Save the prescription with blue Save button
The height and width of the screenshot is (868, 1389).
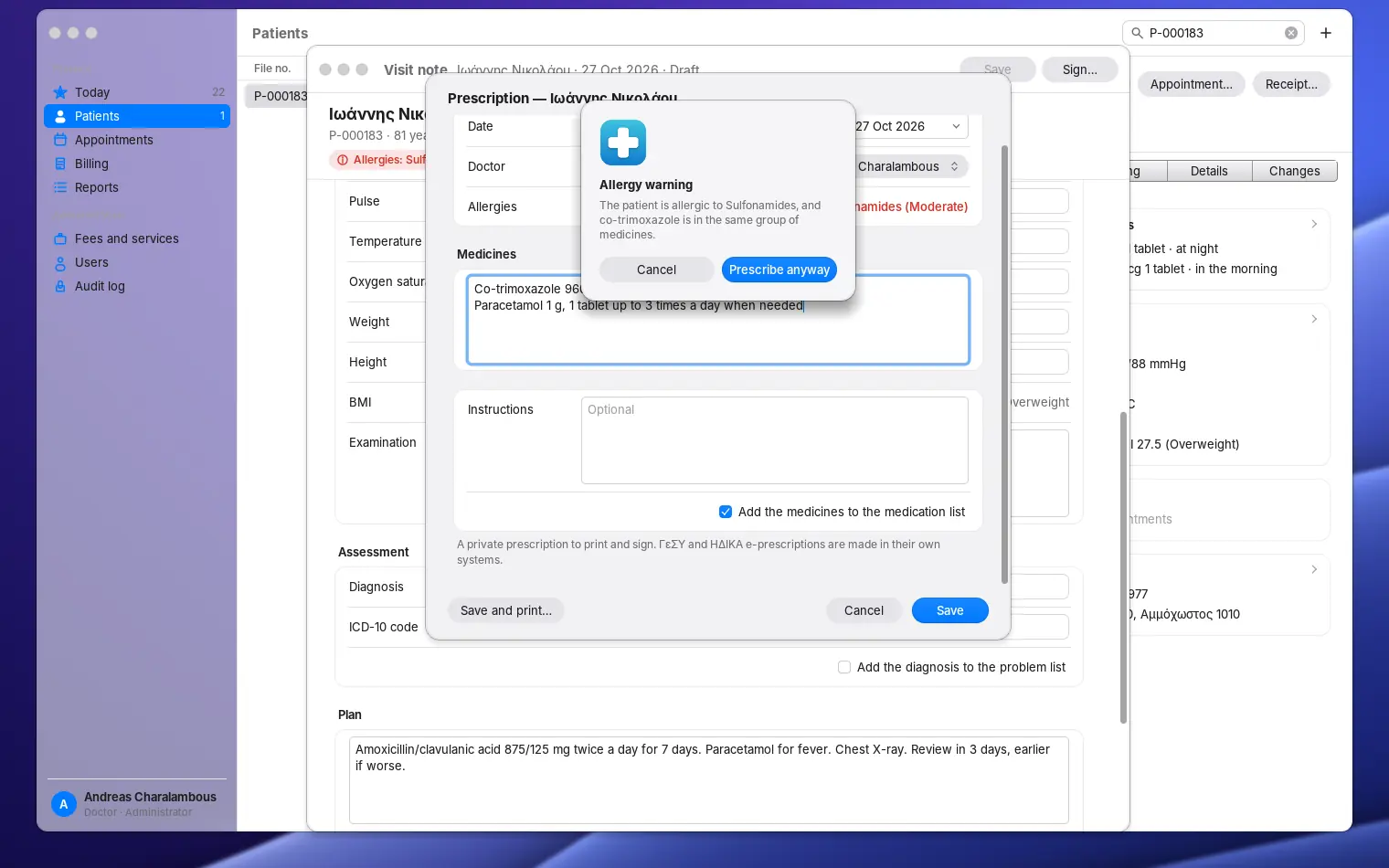pyautogui.click(x=950, y=610)
